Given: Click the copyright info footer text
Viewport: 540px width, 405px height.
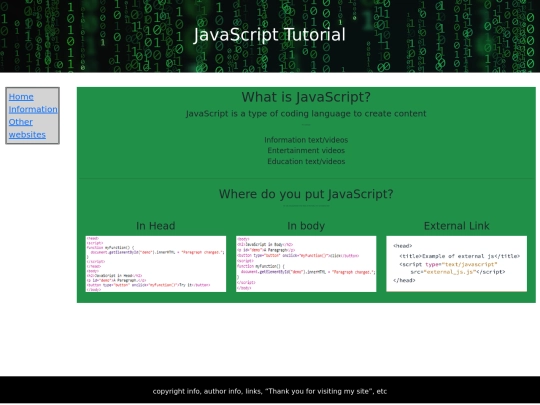Looking at the screenshot, I should [270, 391].
